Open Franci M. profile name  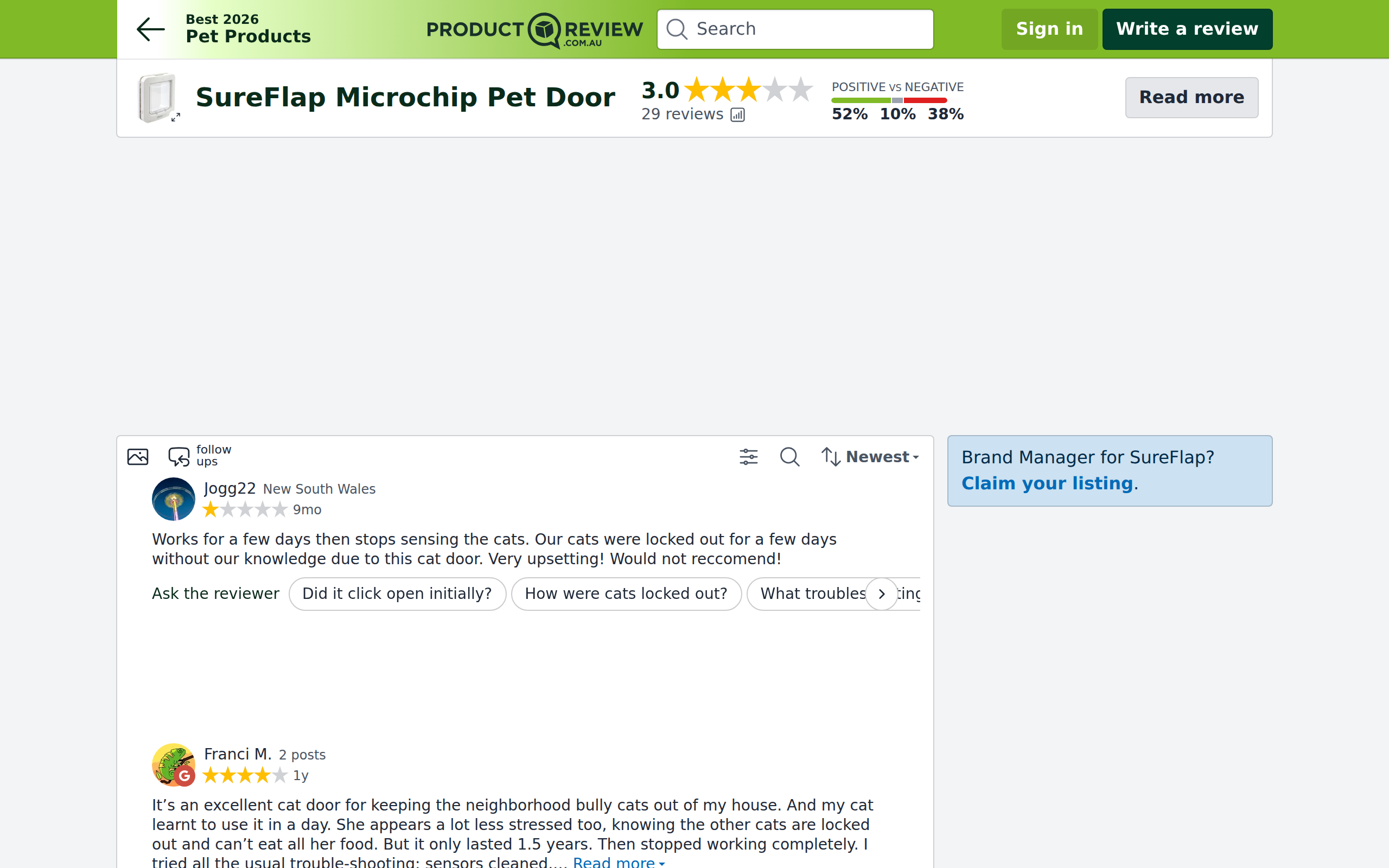click(x=238, y=754)
